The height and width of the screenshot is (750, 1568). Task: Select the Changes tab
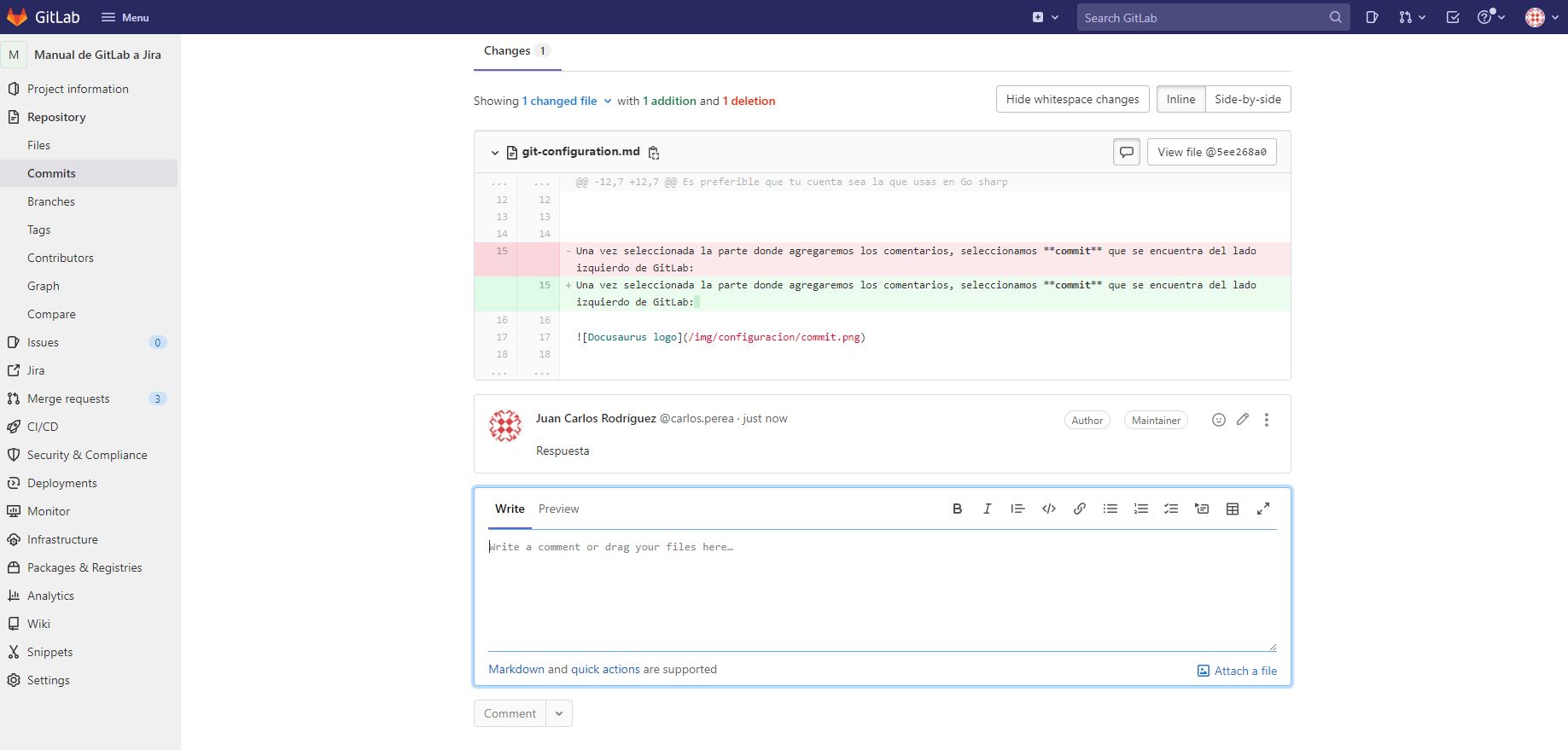(517, 51)
